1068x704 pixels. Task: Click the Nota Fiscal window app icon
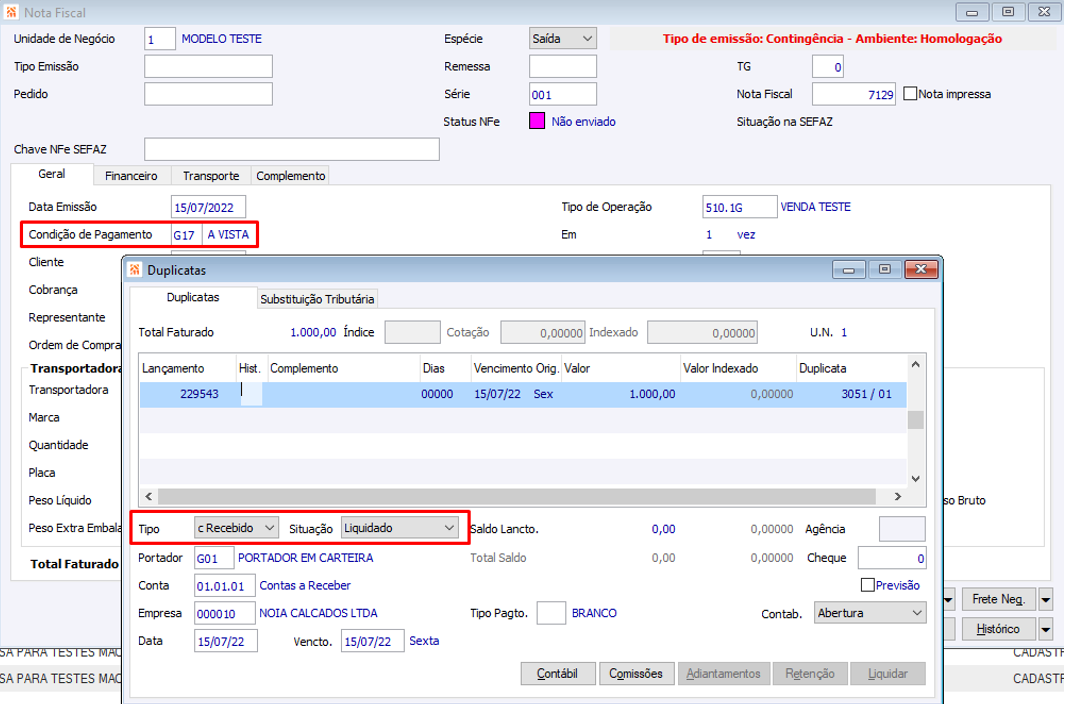(x=11, y=12)
